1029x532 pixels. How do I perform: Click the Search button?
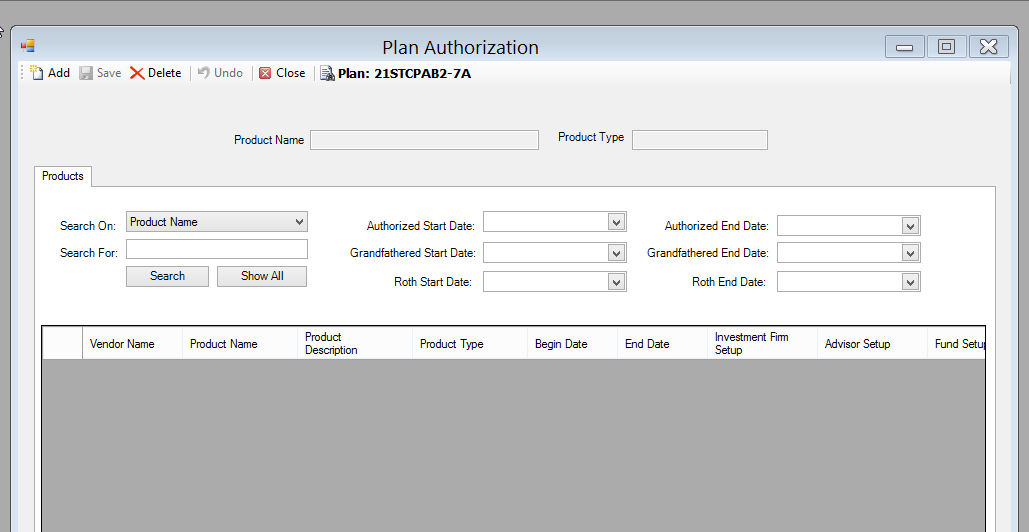click(x=167, y=276)
